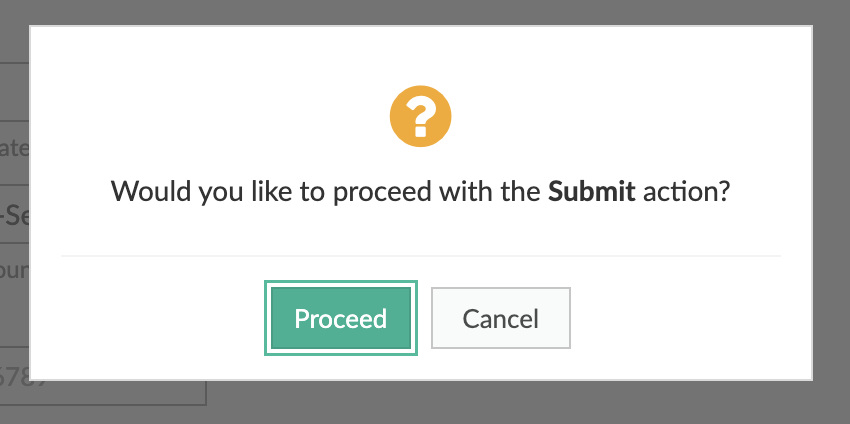
Task: Click the dimmed 'our' label on the left edge
Action: pyautogui.click(x=14, y=270)
